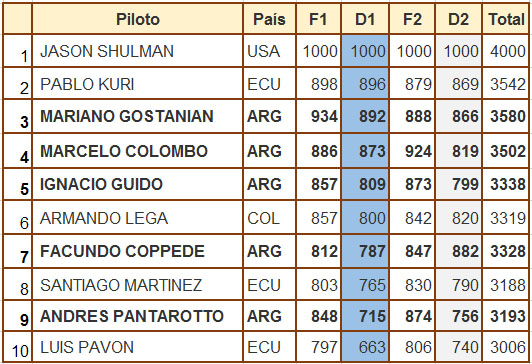Screen dimensions: 532x364
Task: Click LUIS PAVON's total 3006
Action: 506,347
